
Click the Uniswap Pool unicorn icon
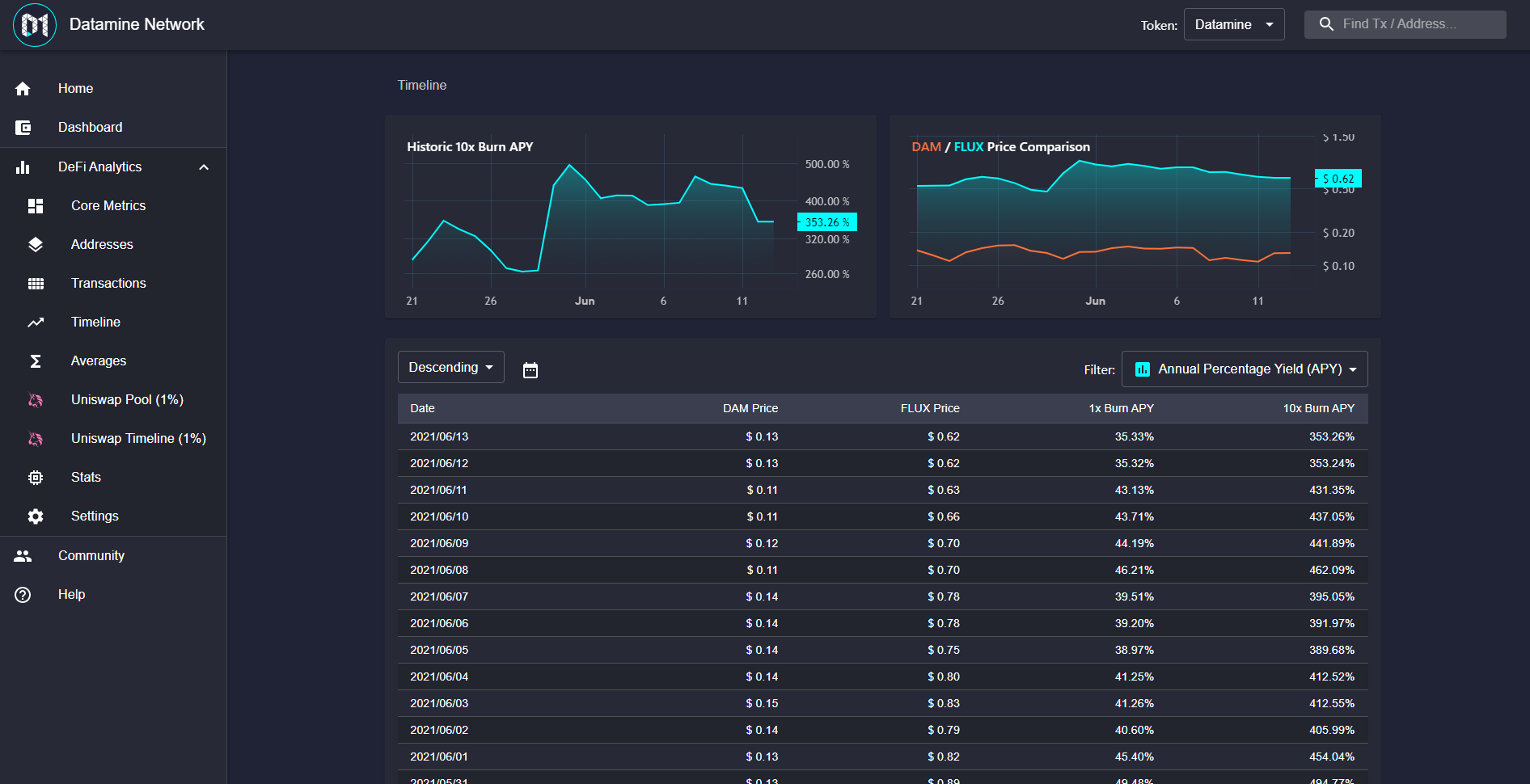click(x=36, y=400)
